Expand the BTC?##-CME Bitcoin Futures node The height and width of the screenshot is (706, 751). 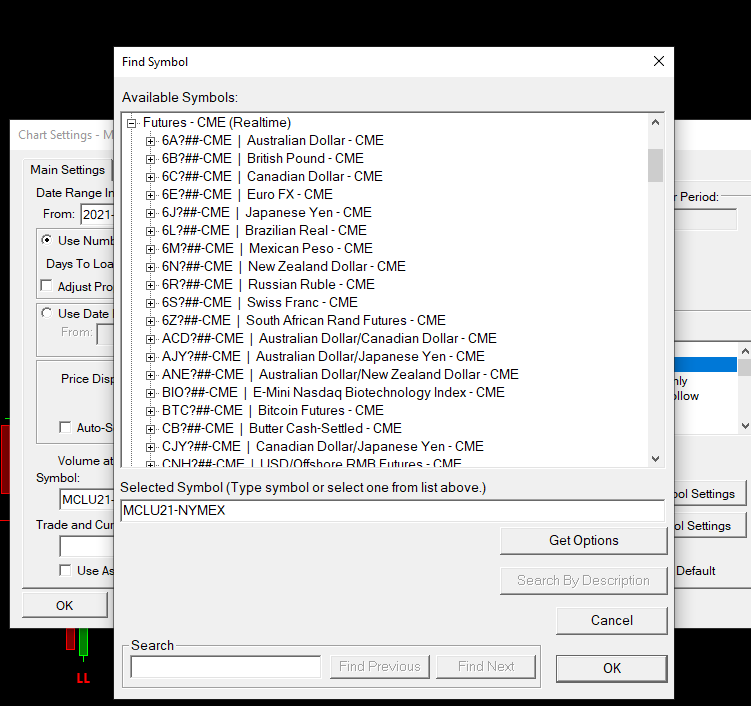coord(150,411)
